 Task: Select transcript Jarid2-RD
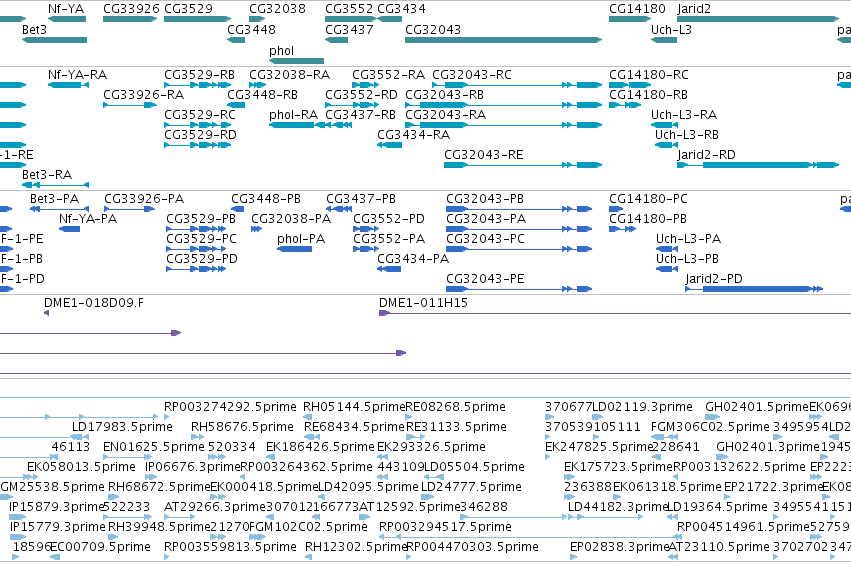(x=707, y=155)
